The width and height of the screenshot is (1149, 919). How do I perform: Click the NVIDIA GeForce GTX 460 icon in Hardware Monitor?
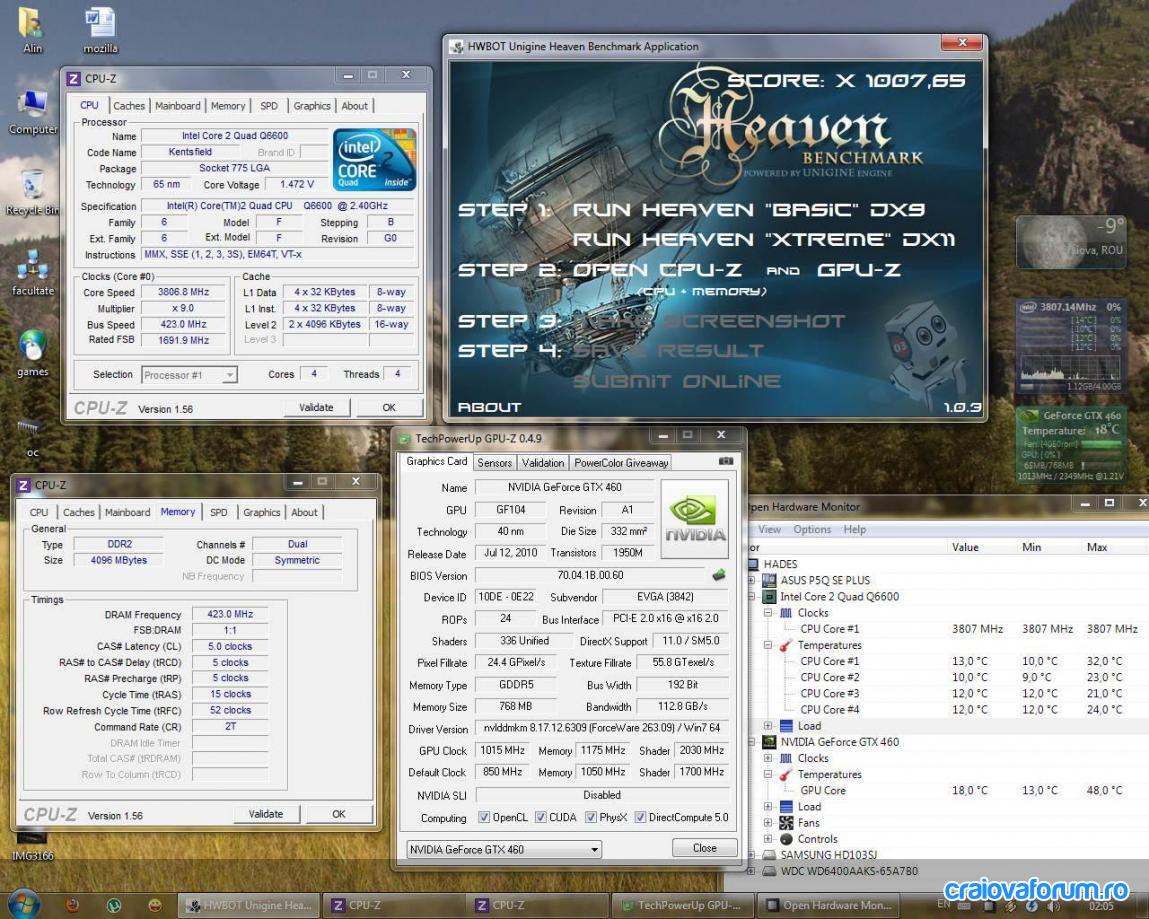769,742
